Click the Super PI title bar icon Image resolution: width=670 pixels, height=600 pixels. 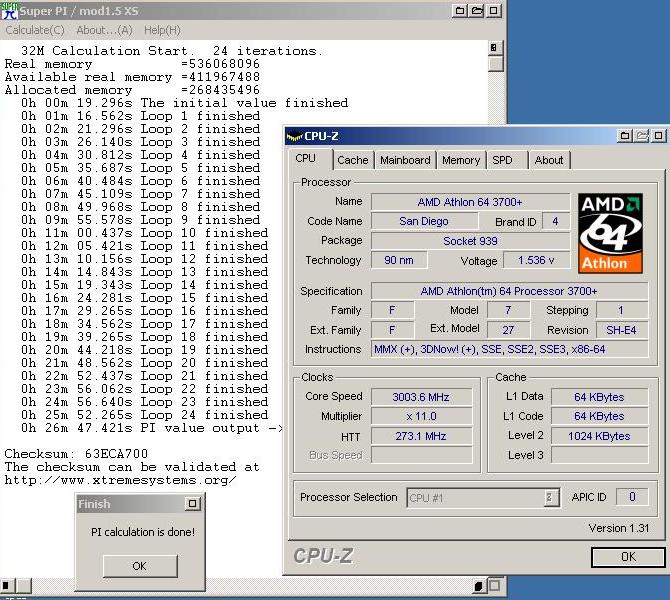[x=9, y=10]
